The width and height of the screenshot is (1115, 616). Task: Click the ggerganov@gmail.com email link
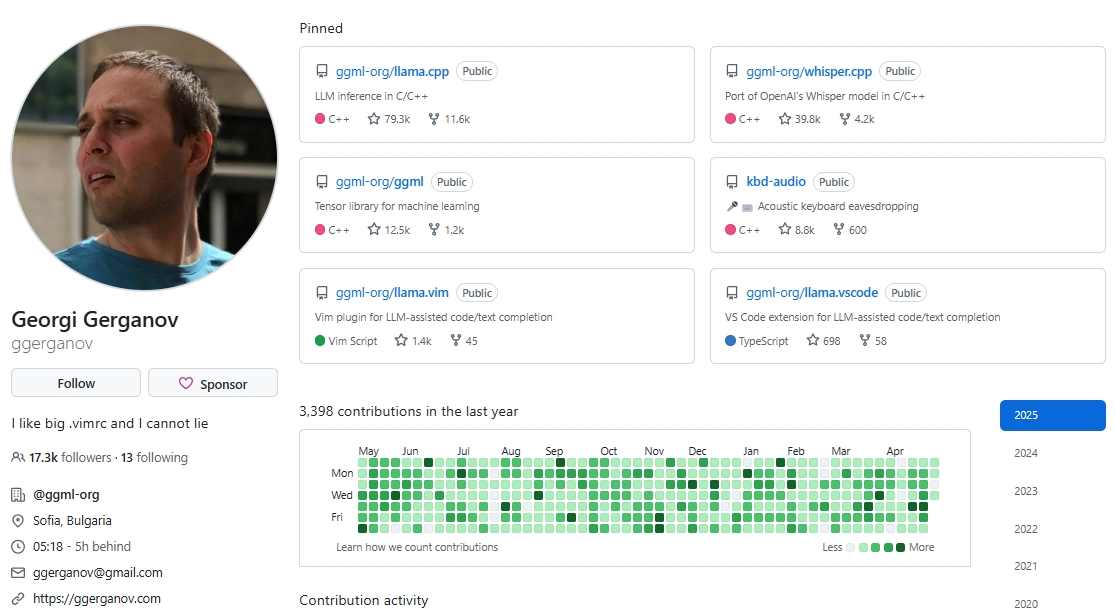97,573
